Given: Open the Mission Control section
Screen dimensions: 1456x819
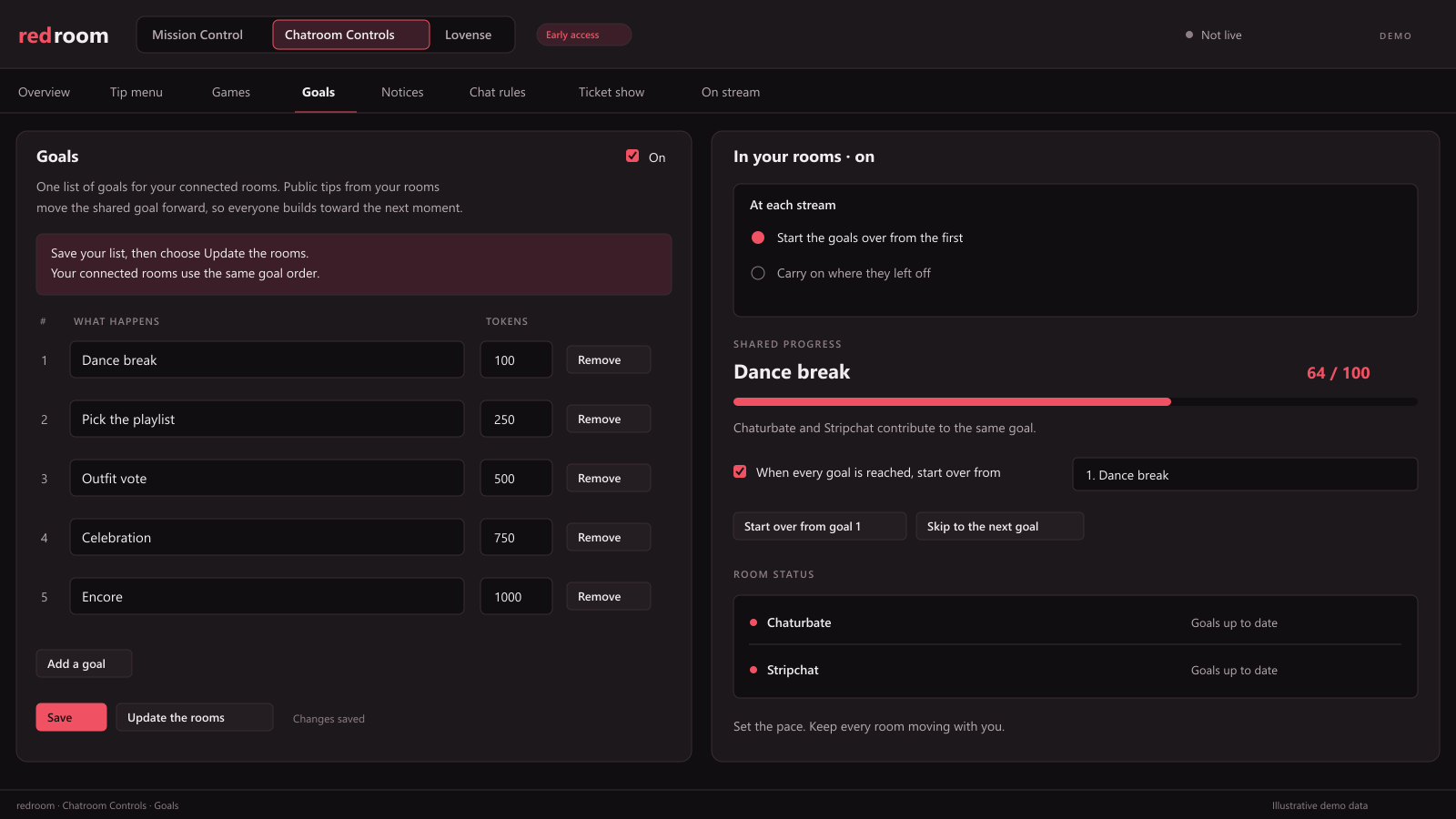Looking at the screenshot, I should (197, 35).
